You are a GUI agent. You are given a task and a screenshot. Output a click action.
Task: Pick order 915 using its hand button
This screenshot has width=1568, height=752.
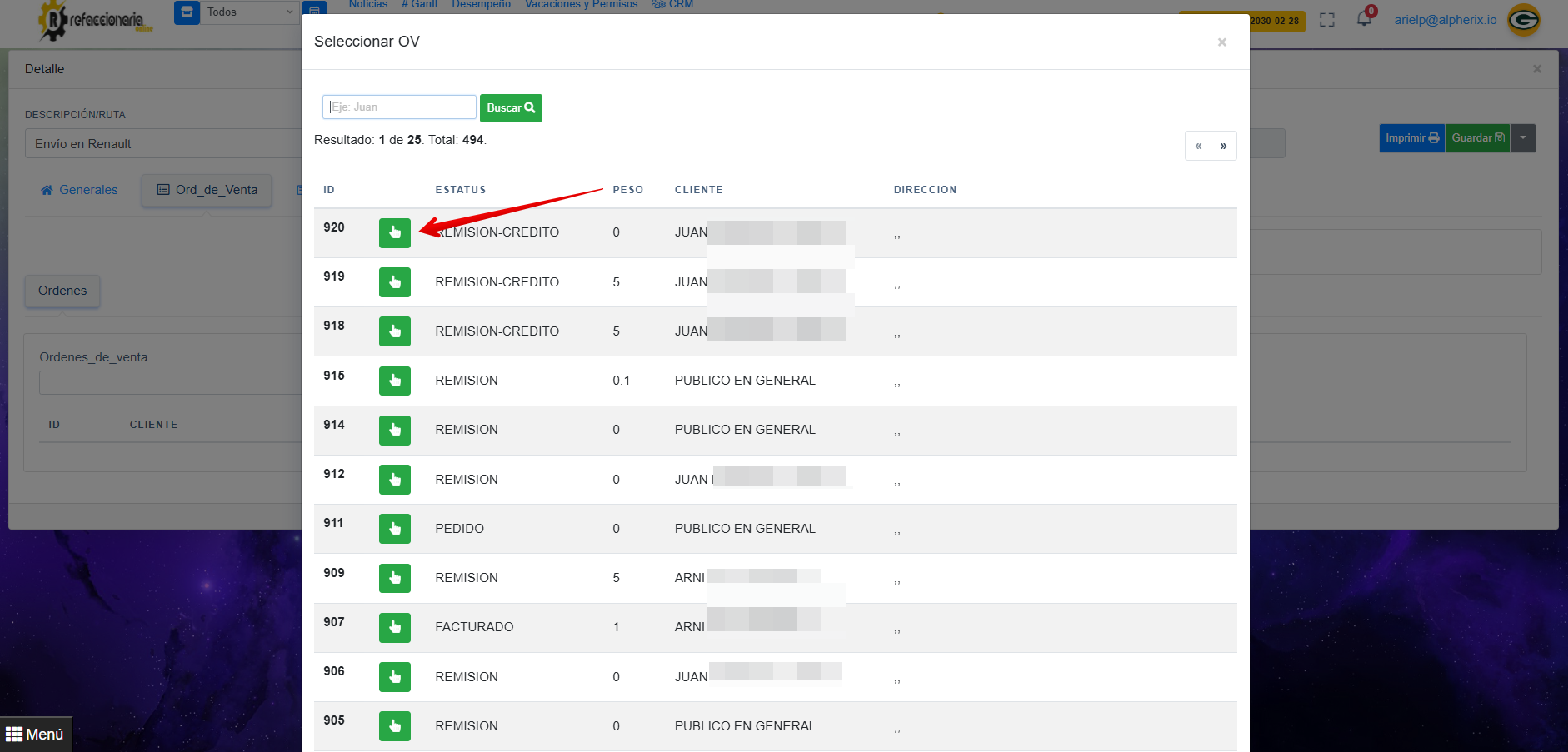[x=394, y=381]
